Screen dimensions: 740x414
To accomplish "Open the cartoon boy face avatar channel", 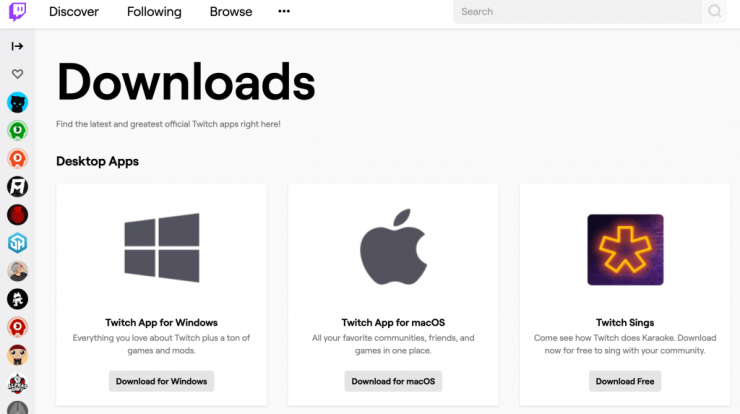I will point(17,355).
